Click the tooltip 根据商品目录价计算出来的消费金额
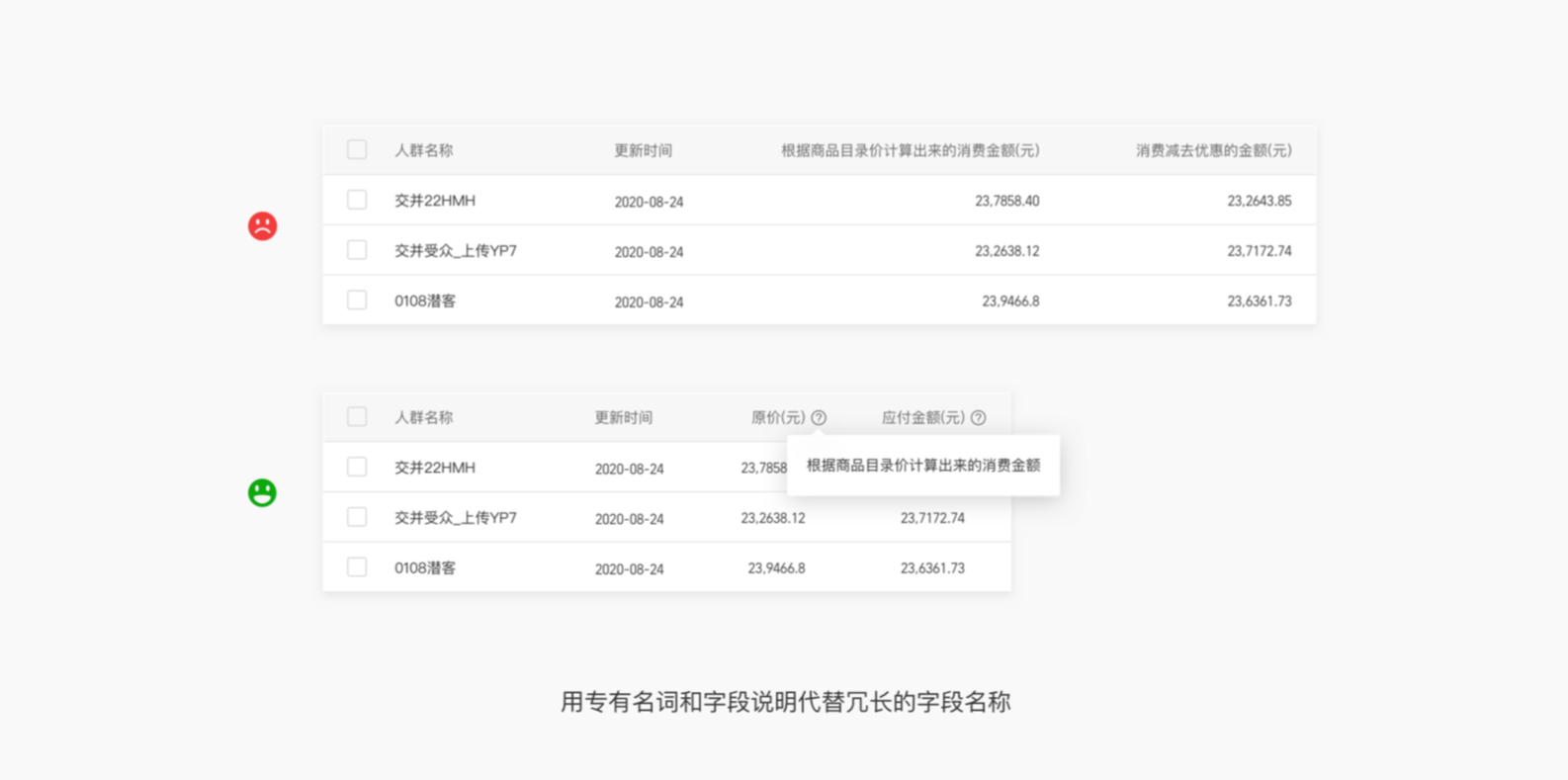This screenshot has height=780, width=1568. click(923, 465)
